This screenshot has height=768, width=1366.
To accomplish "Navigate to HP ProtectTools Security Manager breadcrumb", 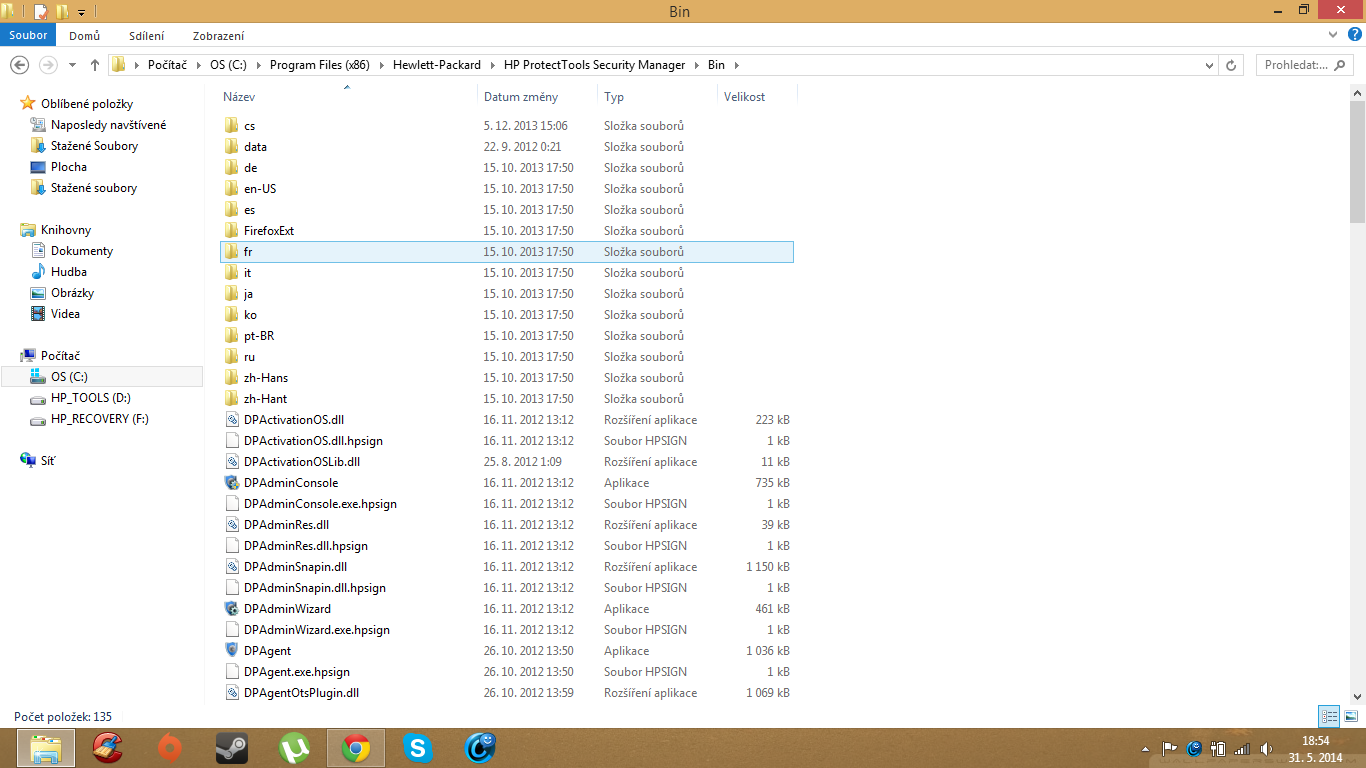I will pos(594,65).
